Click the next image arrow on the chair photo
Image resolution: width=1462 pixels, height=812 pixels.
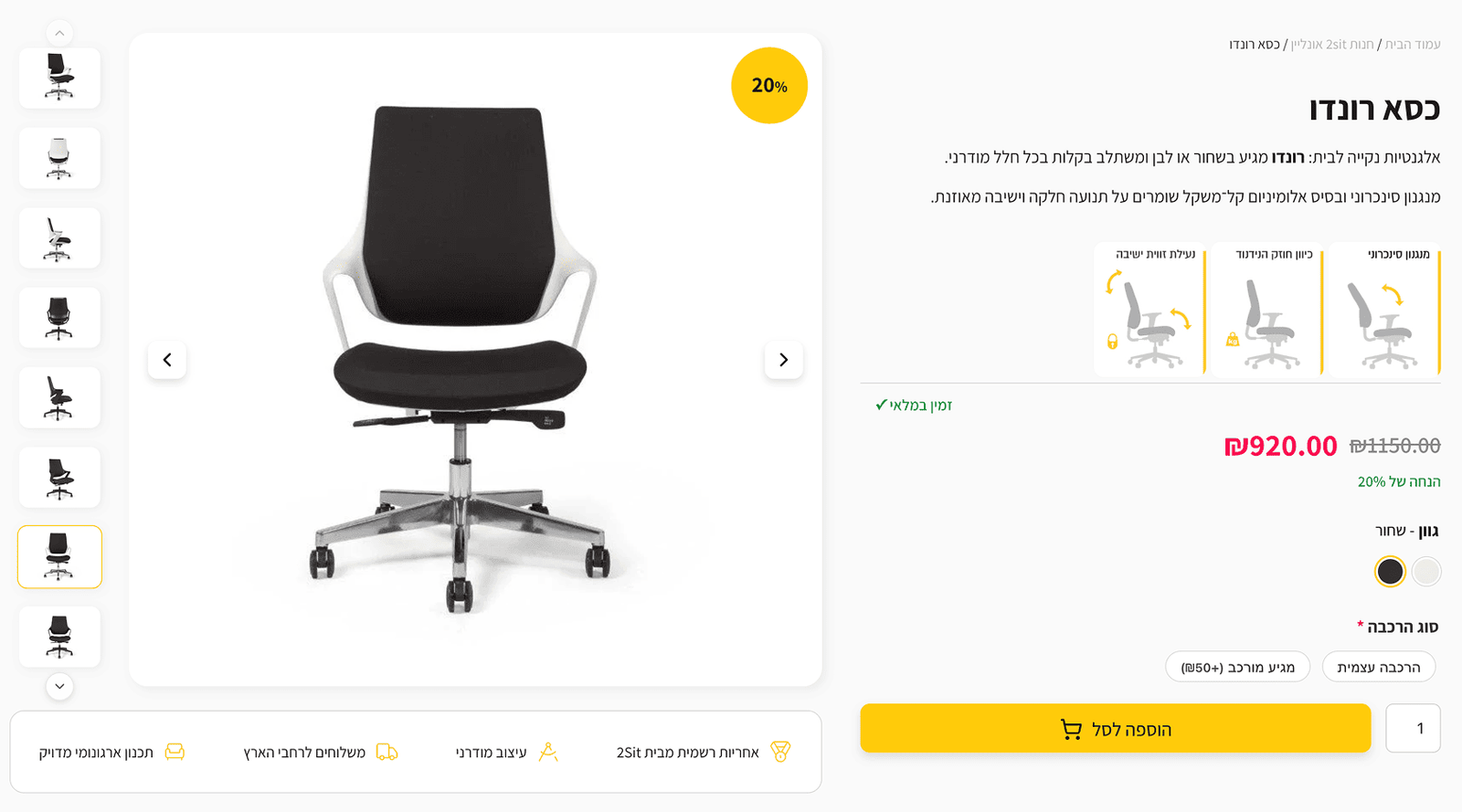pos(783,360)
